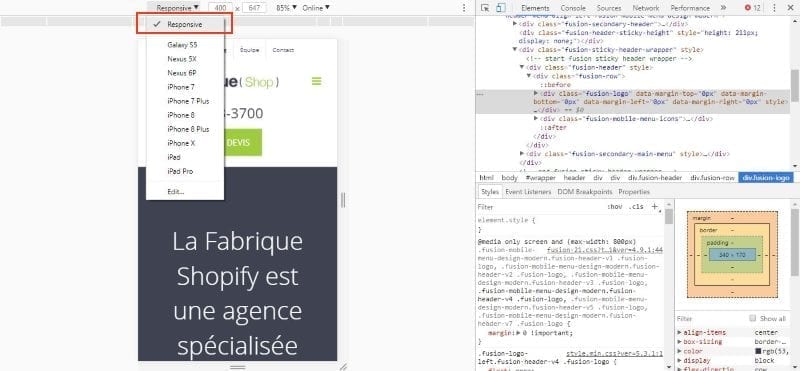Click the green hamburger menu on page
This screenshot has width=800, height=371.
pos(316,81)
